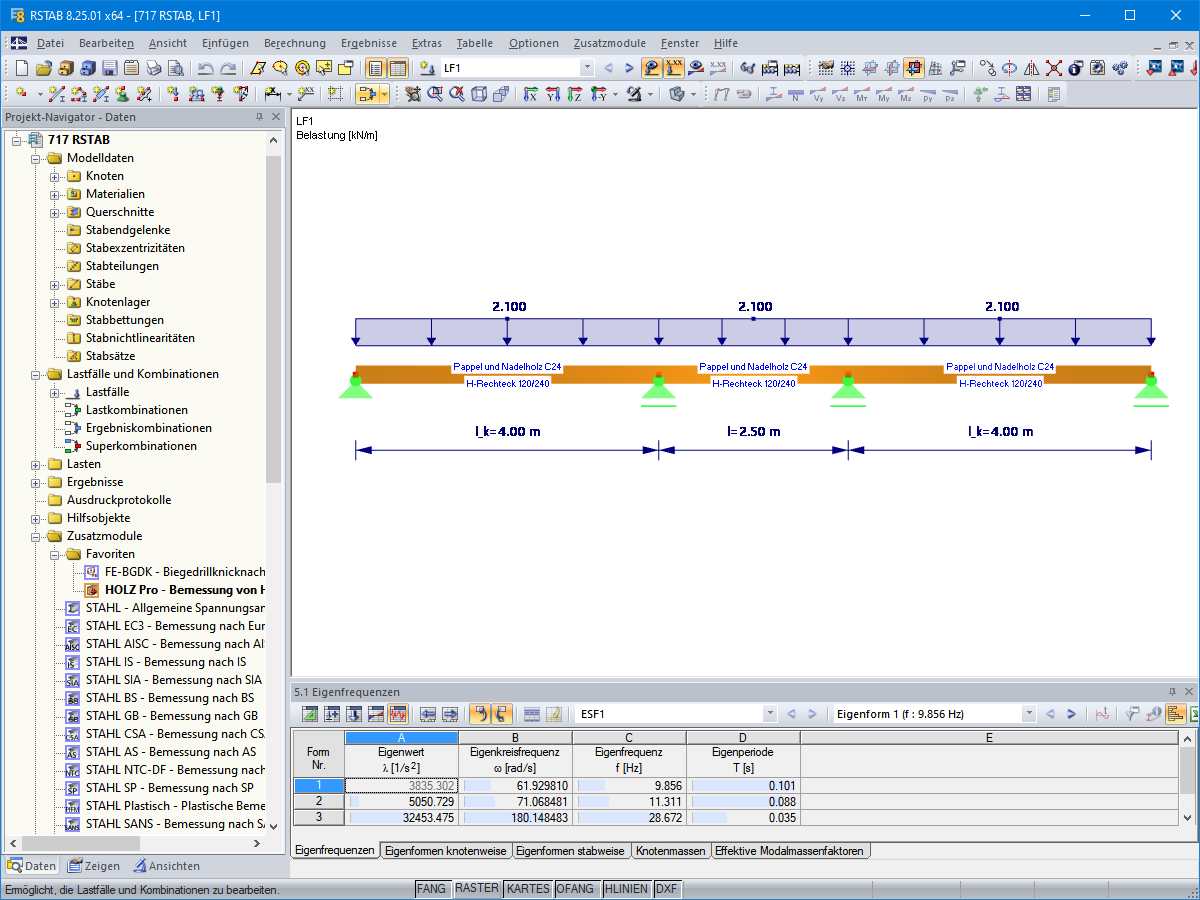Open the Ergebnisse menu

[x=369, y=43]
